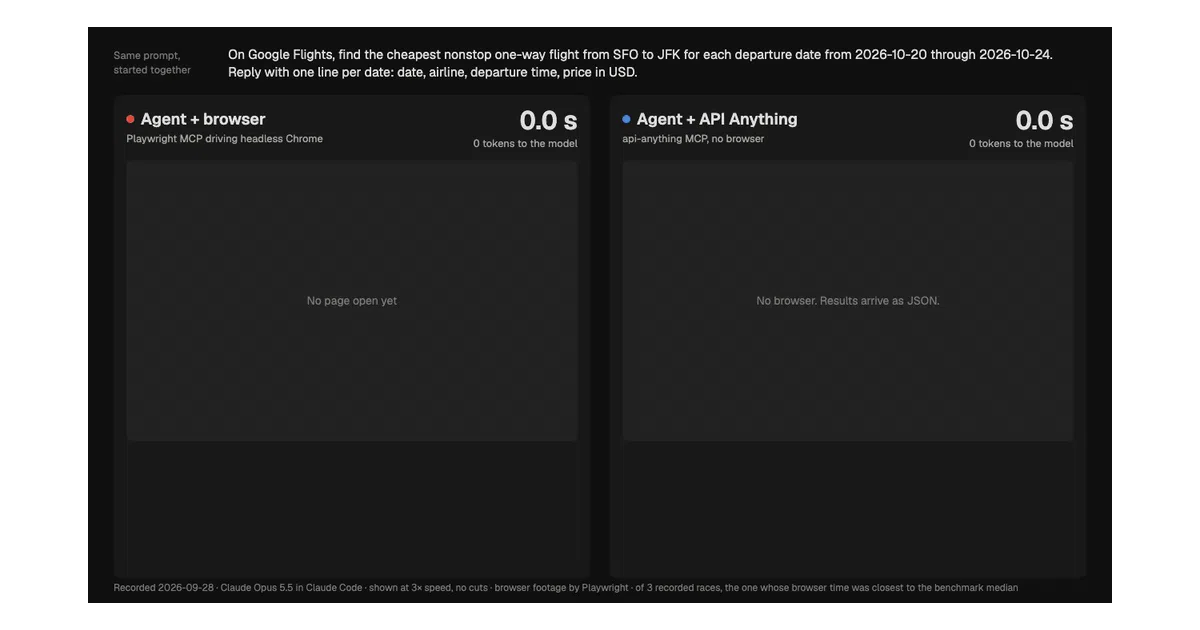Click '0 tokens to the model' under API Anything timer

click(x=1021, y=144)
